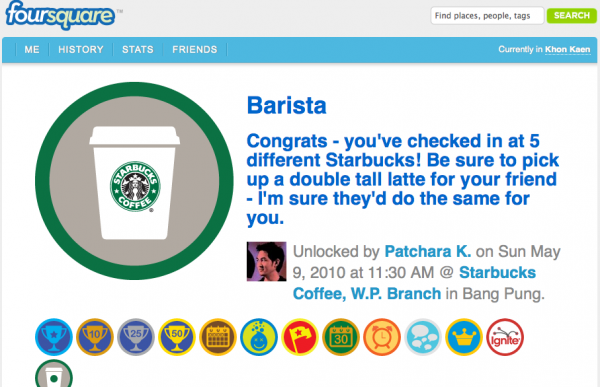Click the 'in Bang Pung.' location text

[495, 294]
